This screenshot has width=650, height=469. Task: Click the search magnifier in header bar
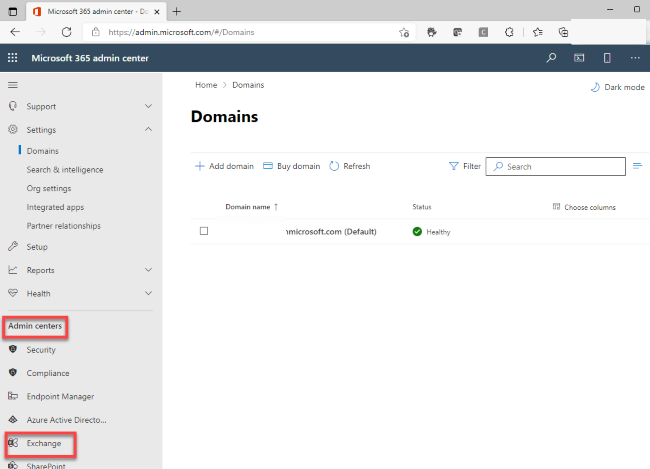point(551,58)
